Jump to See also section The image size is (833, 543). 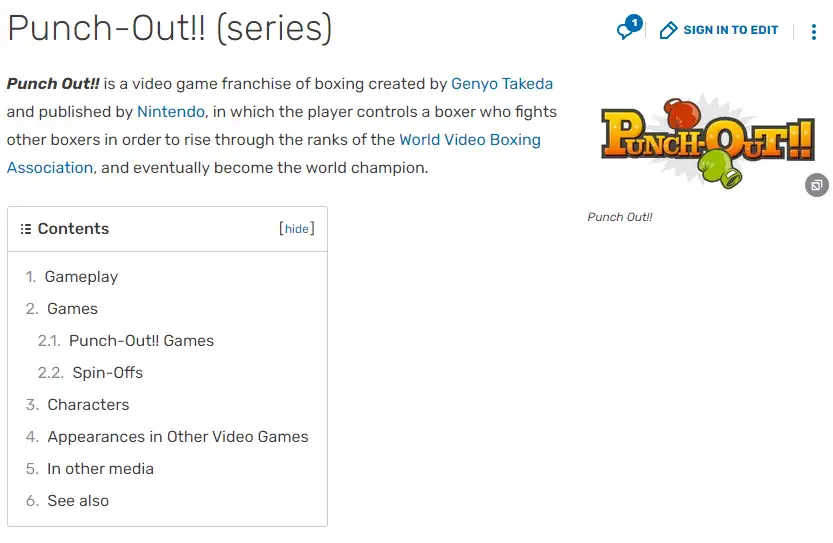tap(78, 500)
